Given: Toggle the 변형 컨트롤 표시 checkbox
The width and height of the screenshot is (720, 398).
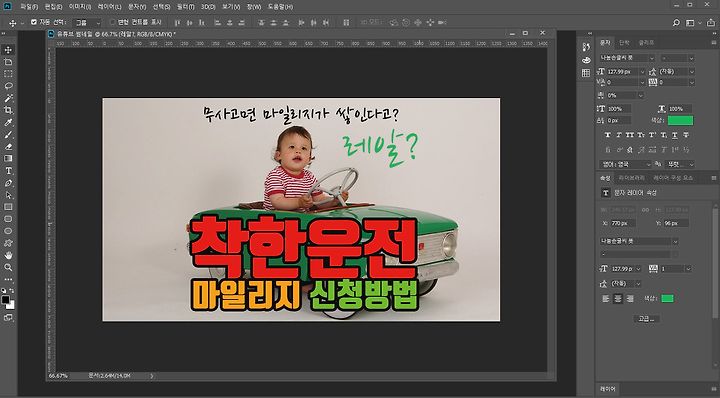Looking at the screenshot, I should pos(113,22).
